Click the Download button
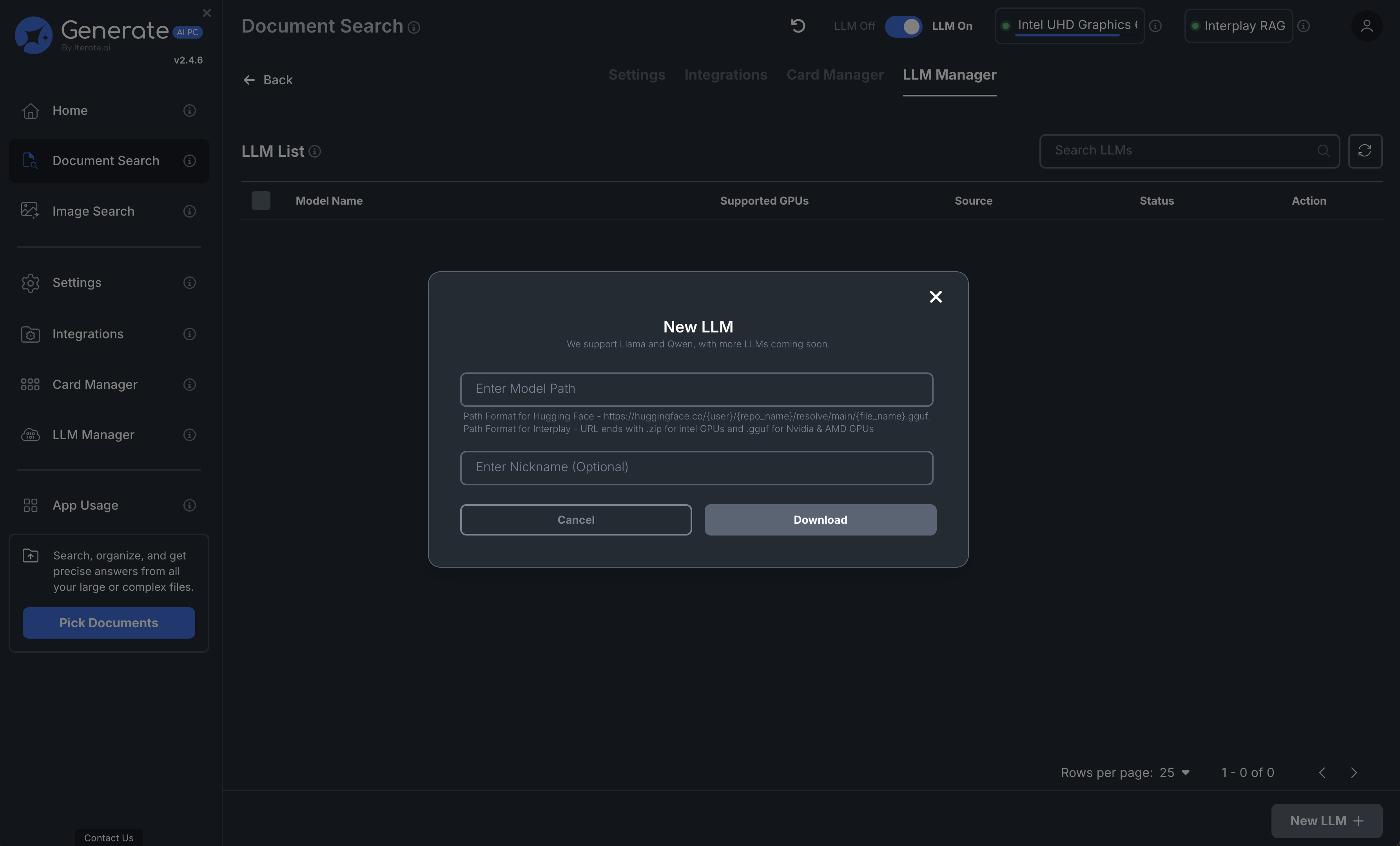 820,520
